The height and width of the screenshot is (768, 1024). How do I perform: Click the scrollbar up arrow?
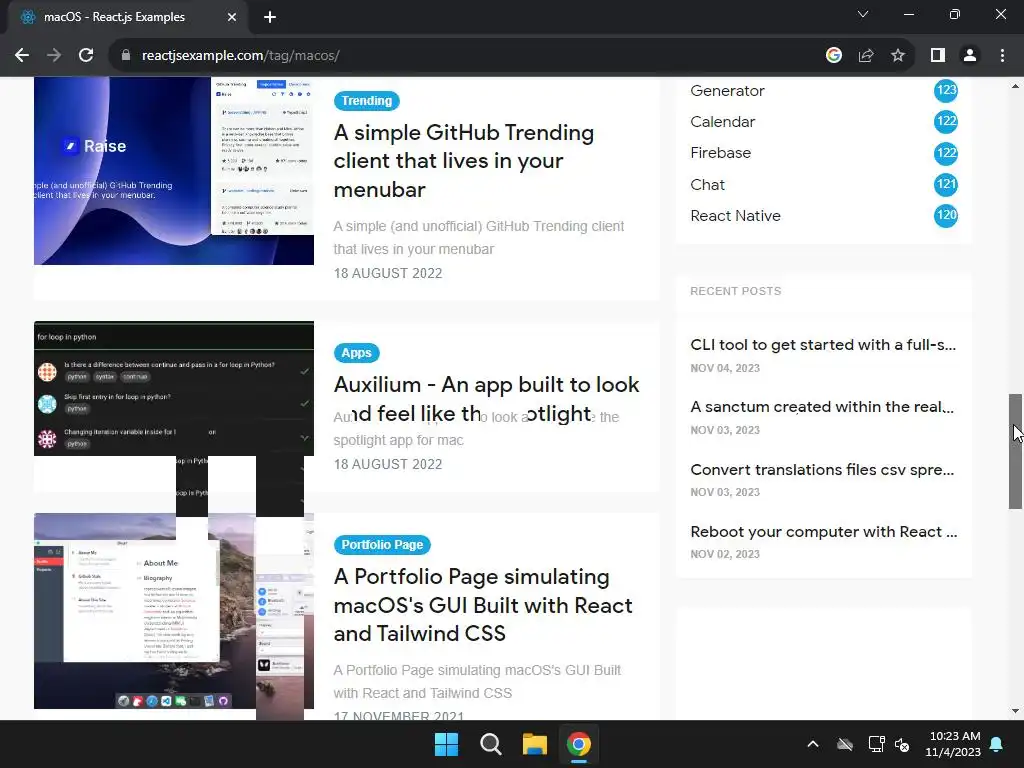[x=1015, y=86]
